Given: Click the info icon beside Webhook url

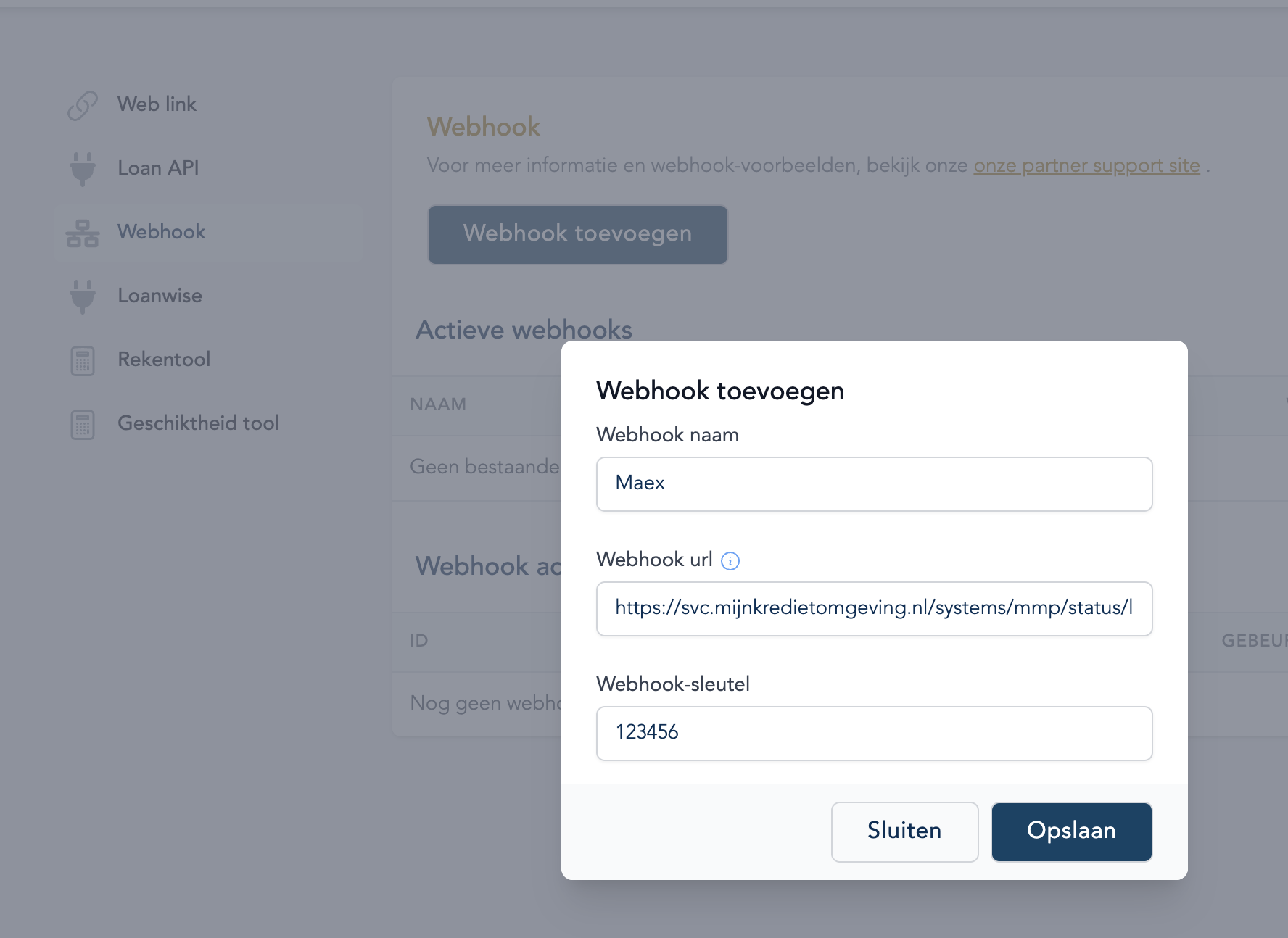Looking at the screenshot, I should pos(730,561).
